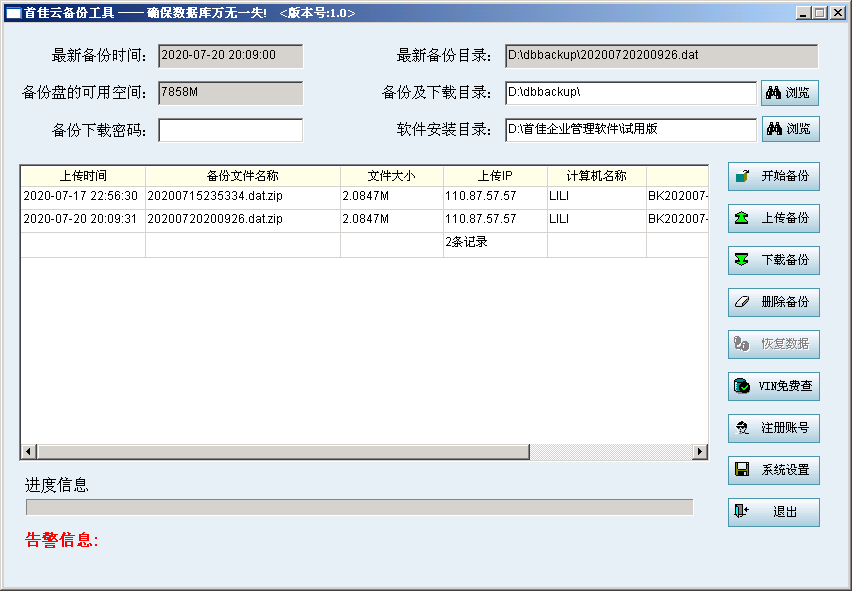Click the 110.87.57.57 IP in the 2020-07-20 row
852x591 pixels.
point(495,220)
